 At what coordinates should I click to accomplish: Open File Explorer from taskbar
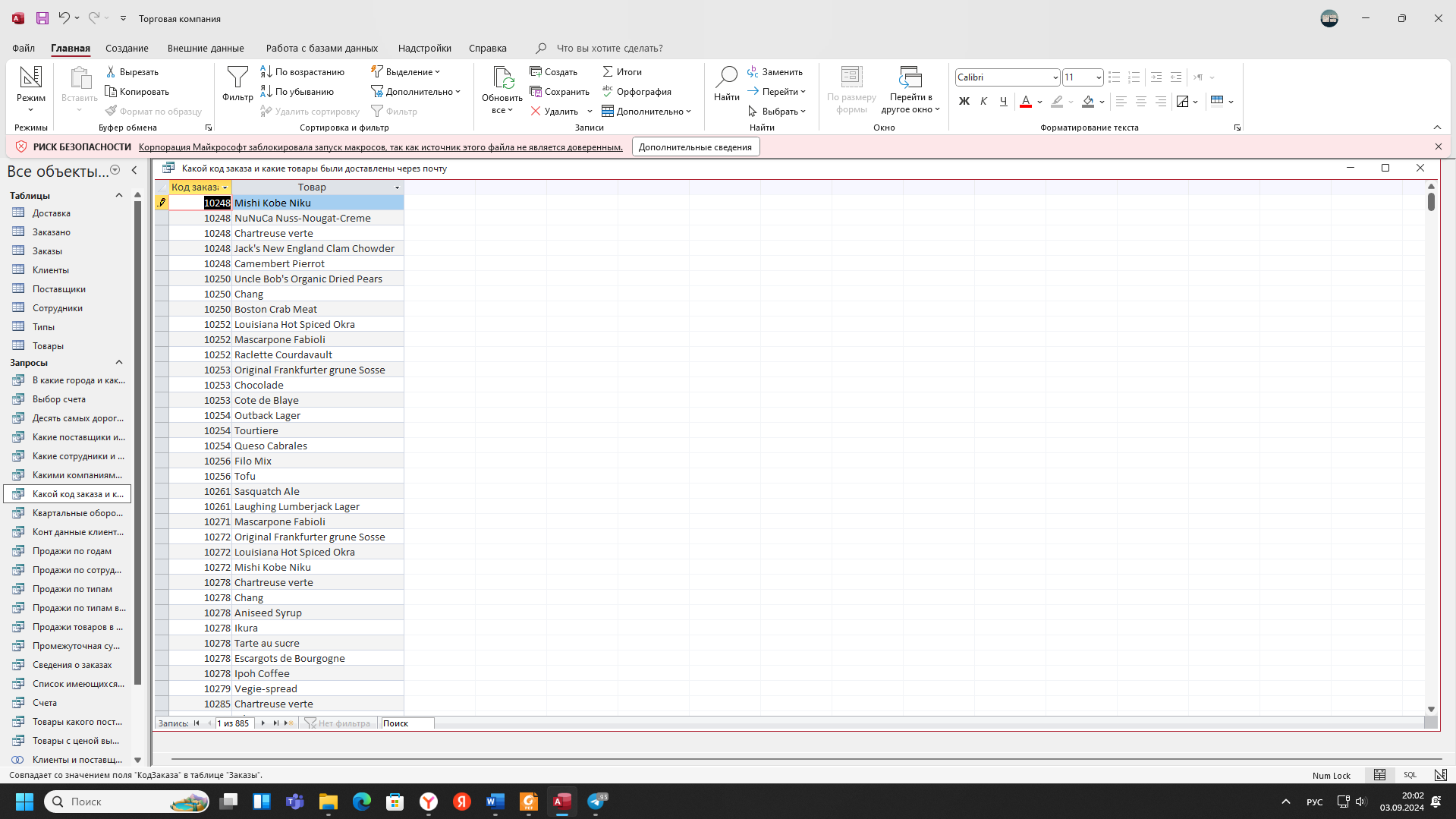point(329,802)
